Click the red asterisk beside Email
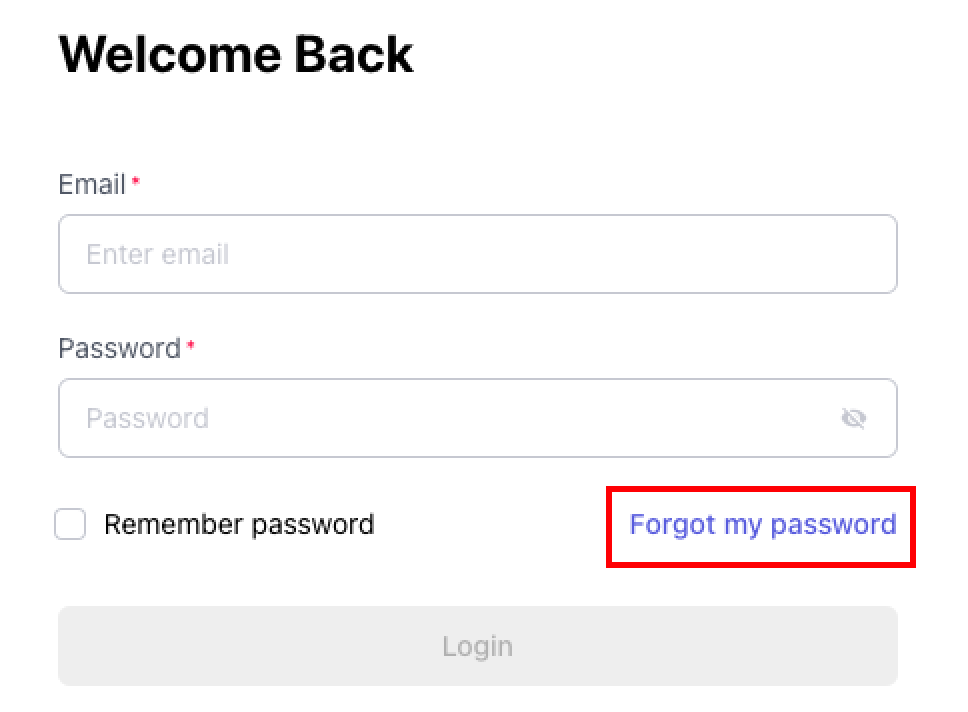 [136, 182]
